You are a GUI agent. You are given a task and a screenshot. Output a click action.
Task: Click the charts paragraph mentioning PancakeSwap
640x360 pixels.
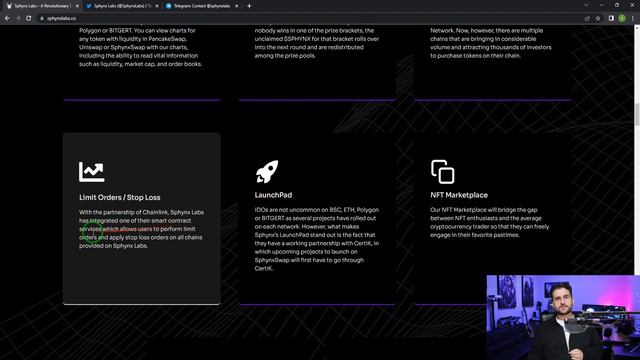click(140, 47)
